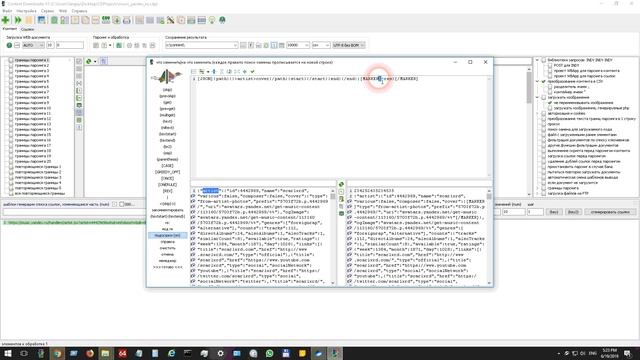The width and height of the screenshot is (640, 360).
Task: Click отмена in the dialog list
Action: click(x=167, y=254)
